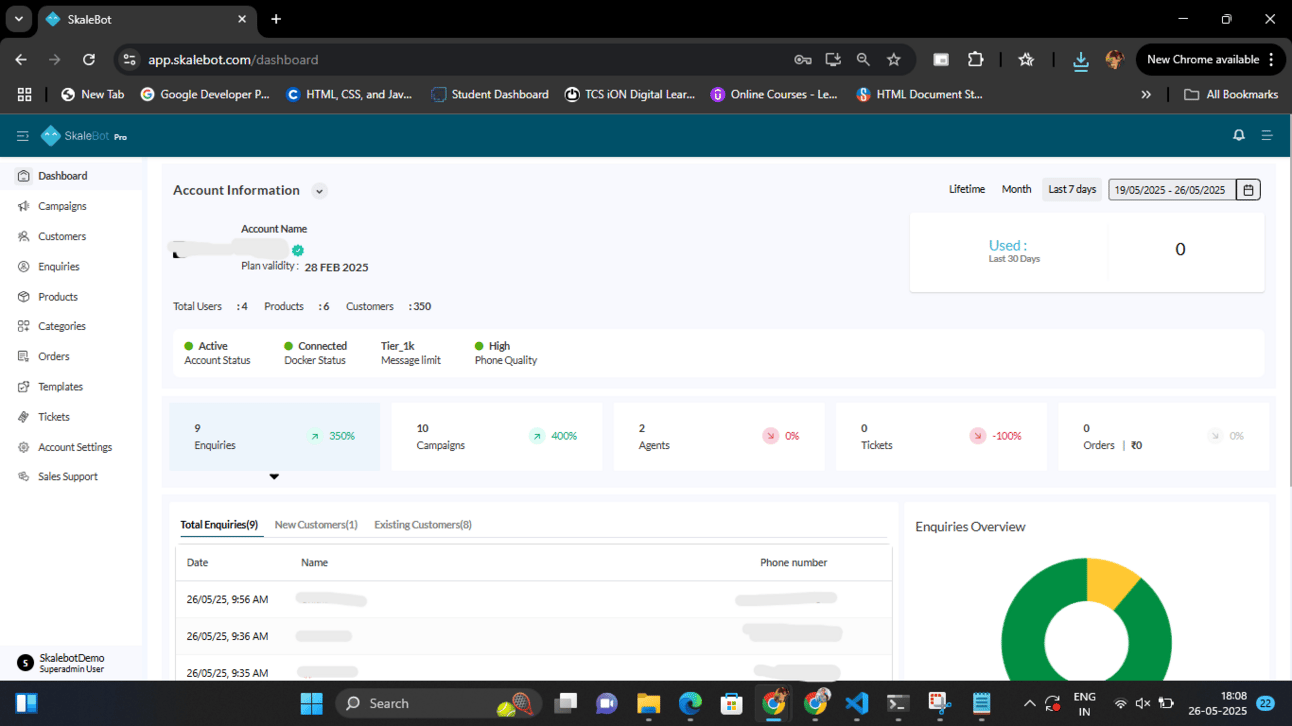Launch Visual Studio Code from the taskbar

tap(856, 704)
